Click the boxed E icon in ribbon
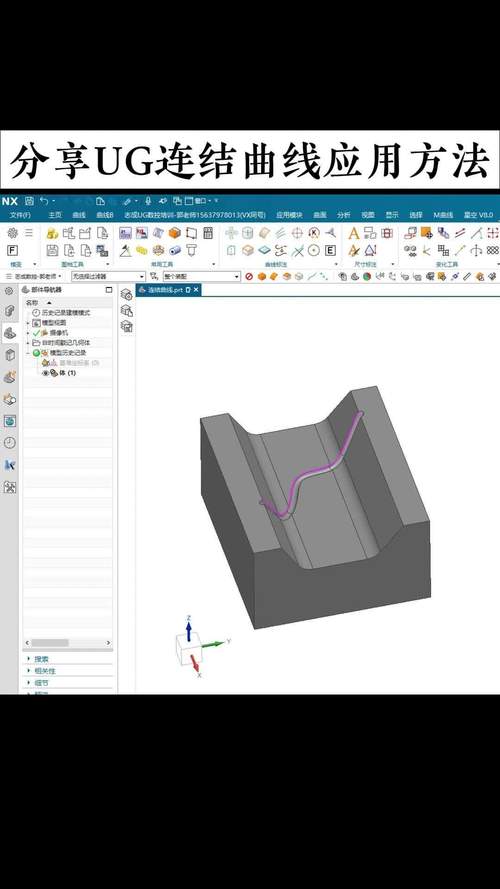This screenshot has height=889, width=500. coord(330,250)
